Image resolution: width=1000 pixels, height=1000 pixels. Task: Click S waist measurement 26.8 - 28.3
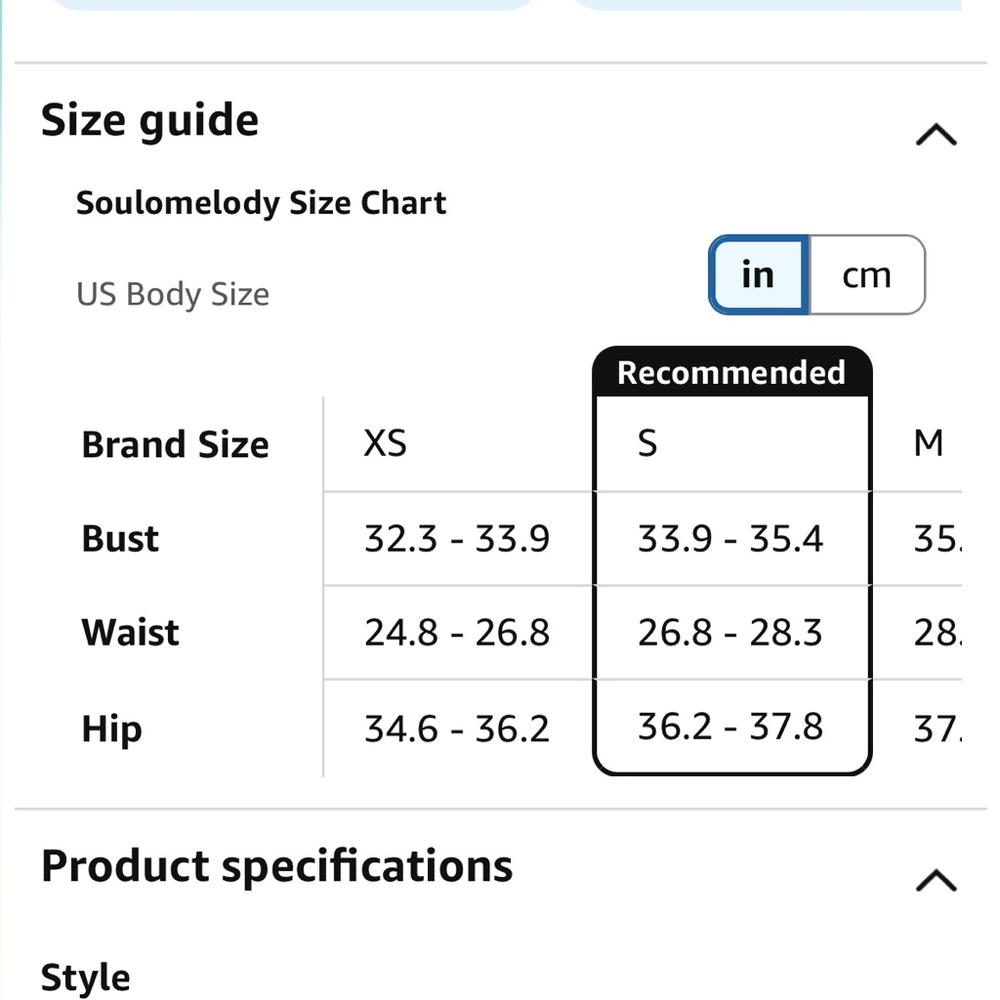730,633
